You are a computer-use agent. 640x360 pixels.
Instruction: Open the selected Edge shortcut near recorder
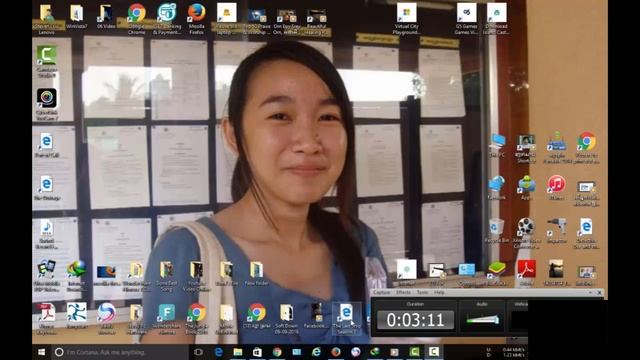(346, 318)
